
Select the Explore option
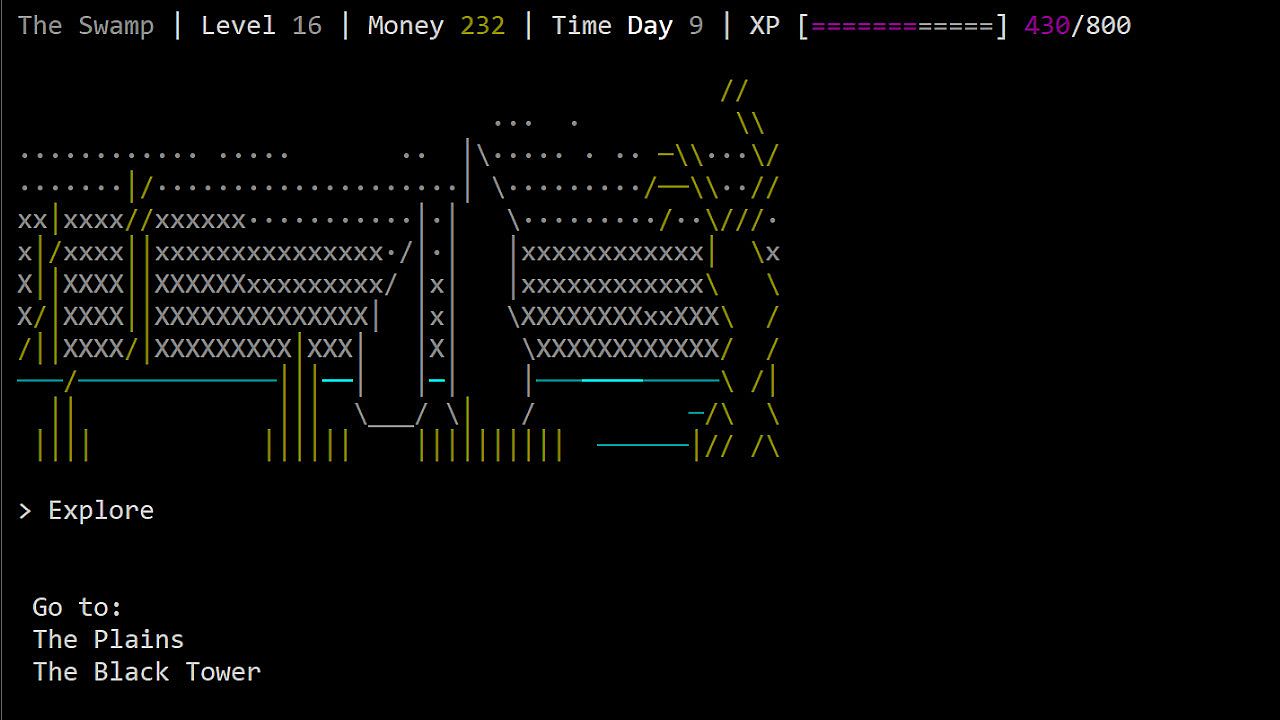pyautogui.click(x=100, y=510)
